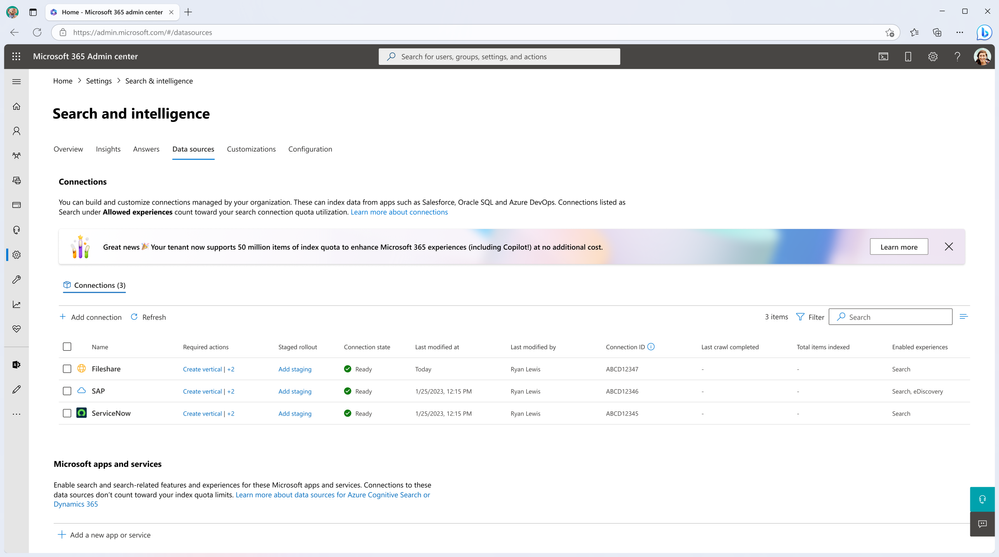Open column options list icon
Screen dimensions: 999x557
963,317
